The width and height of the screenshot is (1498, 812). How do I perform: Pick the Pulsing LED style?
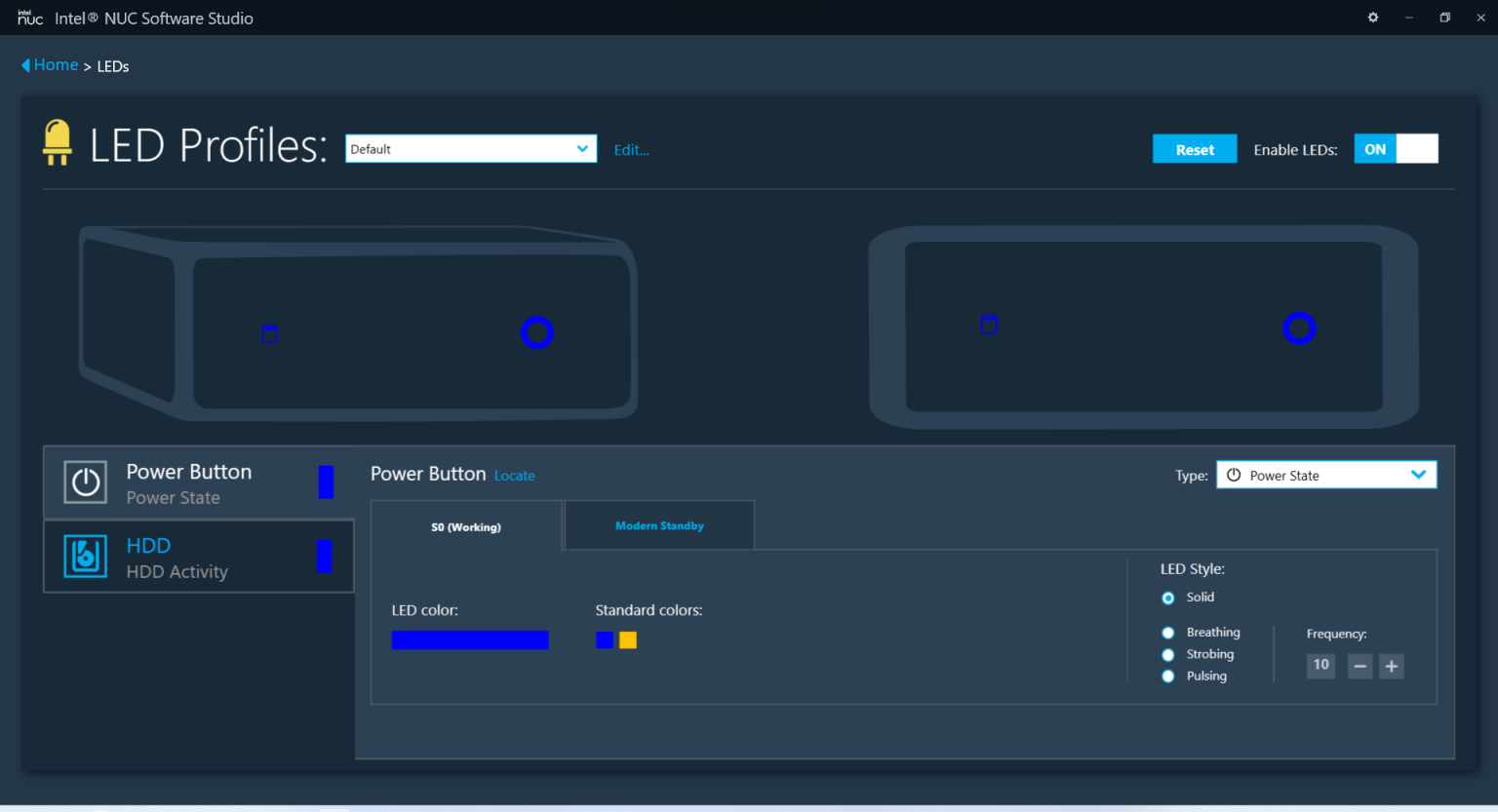tap(1168, 677)
